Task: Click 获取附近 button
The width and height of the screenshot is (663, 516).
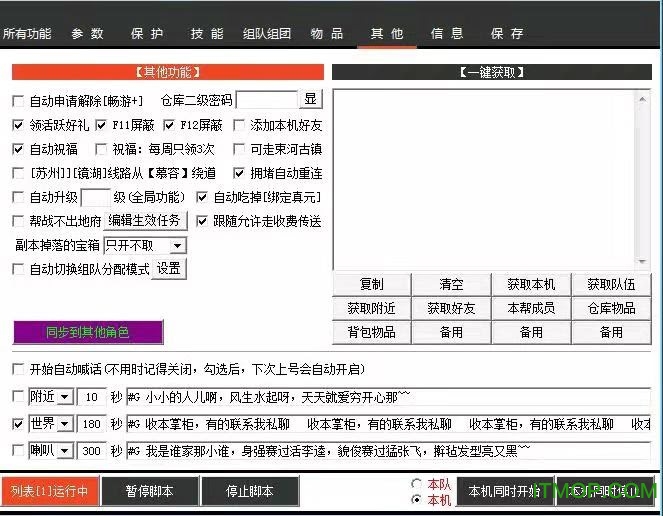Action: point(372,308)
